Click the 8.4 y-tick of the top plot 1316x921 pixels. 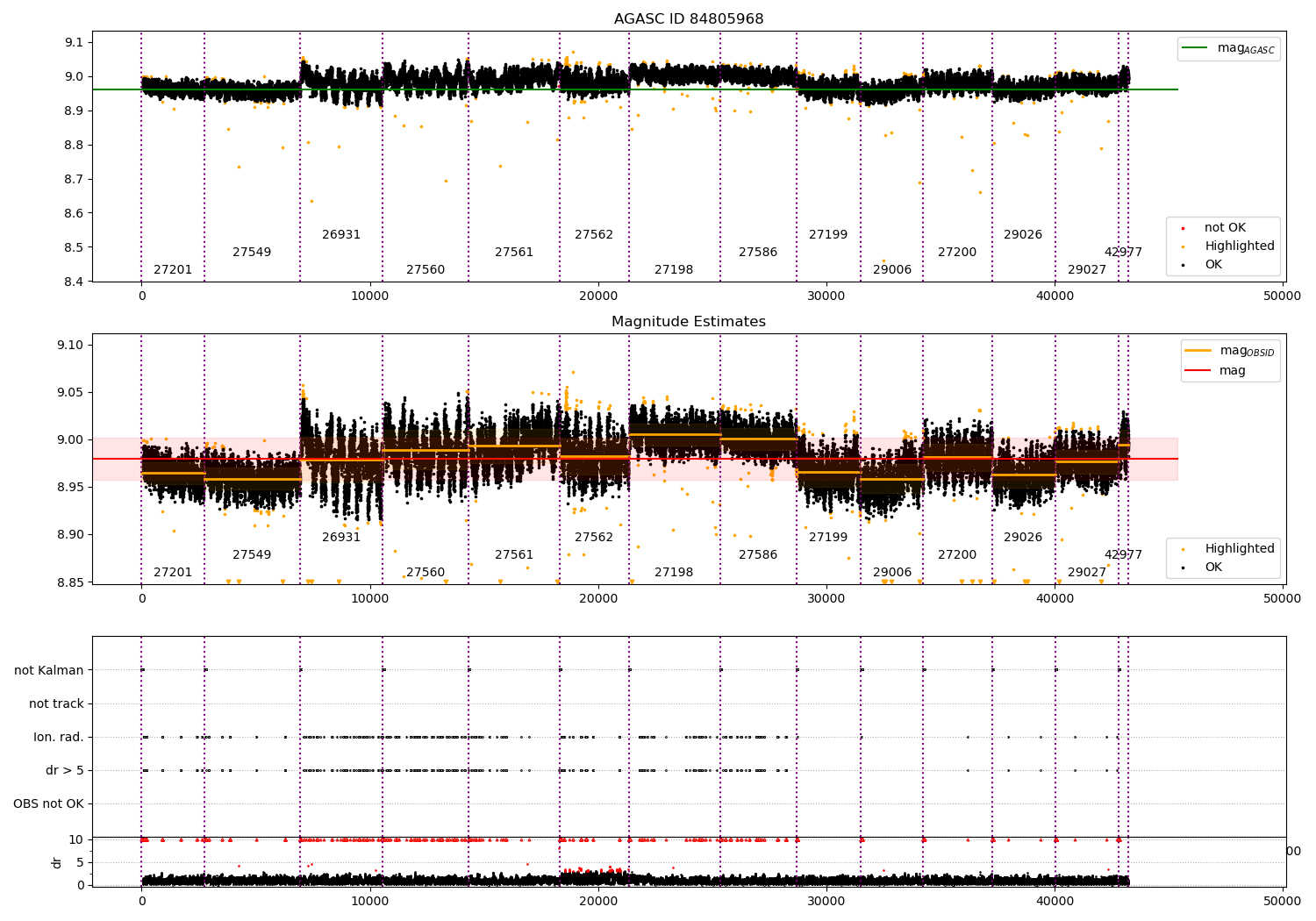(x=75, y=282)
